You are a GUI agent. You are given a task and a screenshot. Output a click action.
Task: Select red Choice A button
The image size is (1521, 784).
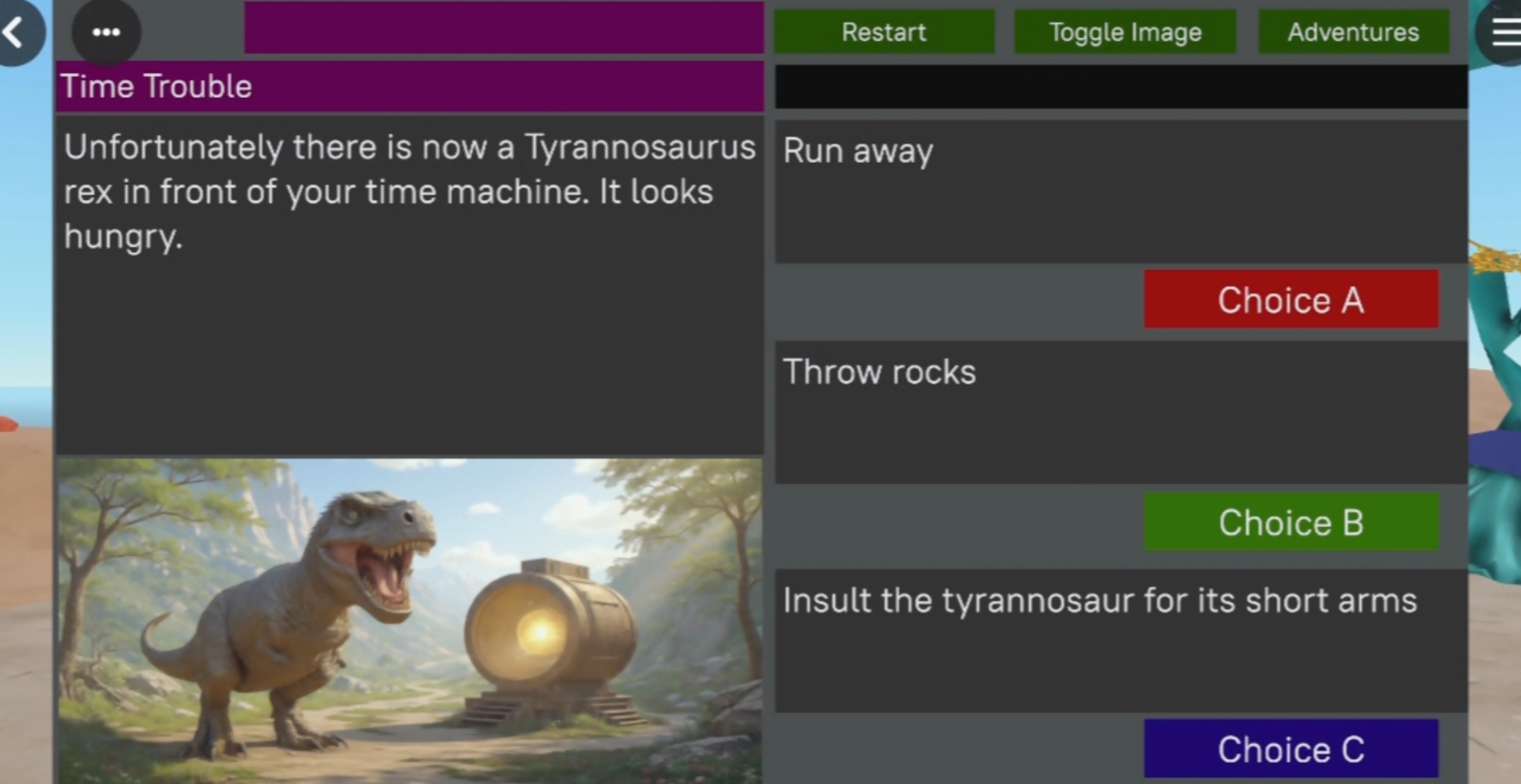tap(1290, 299)
